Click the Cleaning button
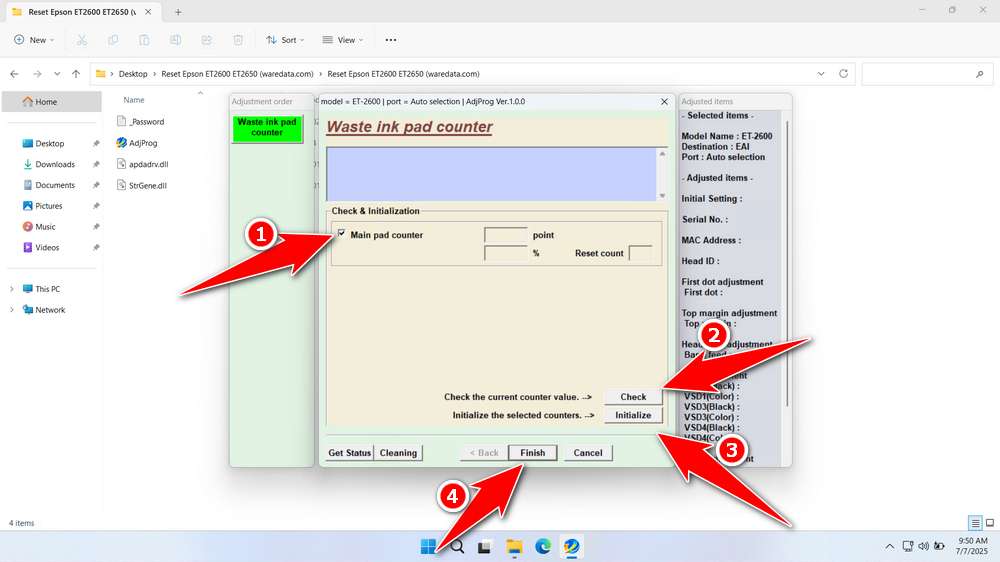Viewport: 1000px width, 562px height. [398, 453]
